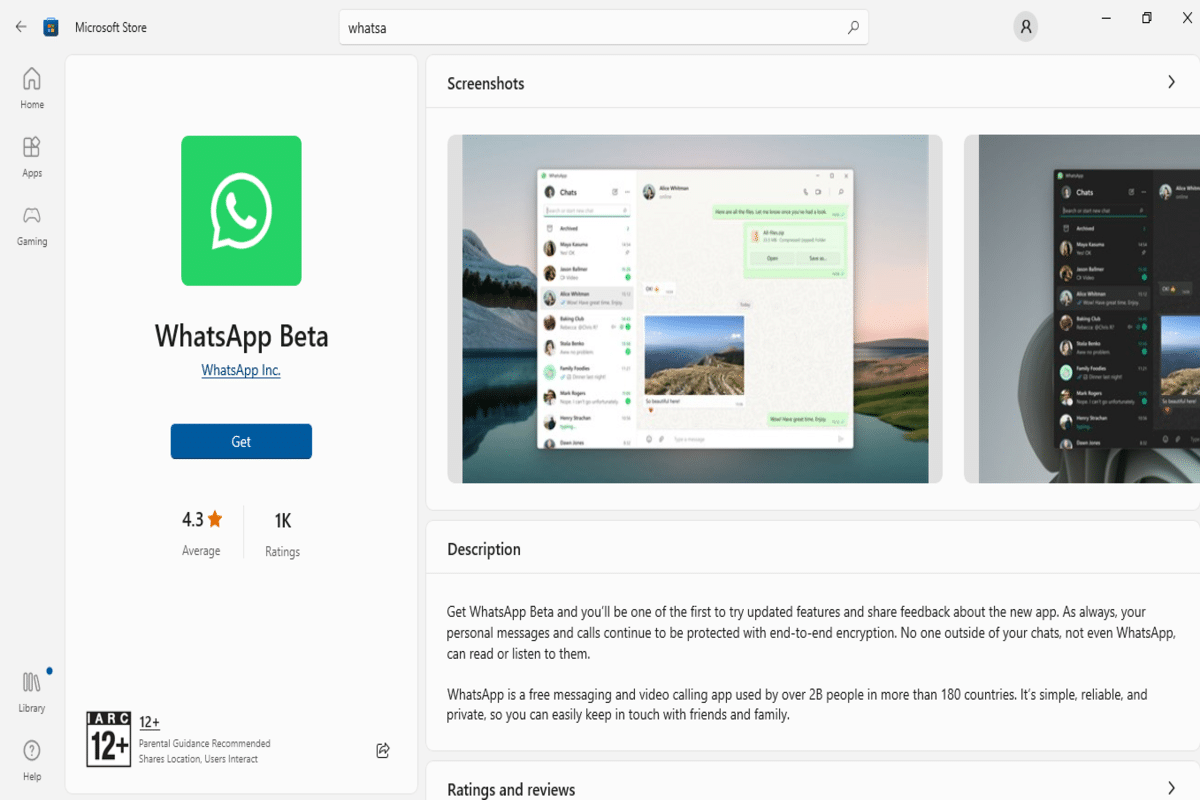The height and width of the screenshot is (800, 1200).
Task: Expand Screenshots with the chevron
Action: 1171,82
